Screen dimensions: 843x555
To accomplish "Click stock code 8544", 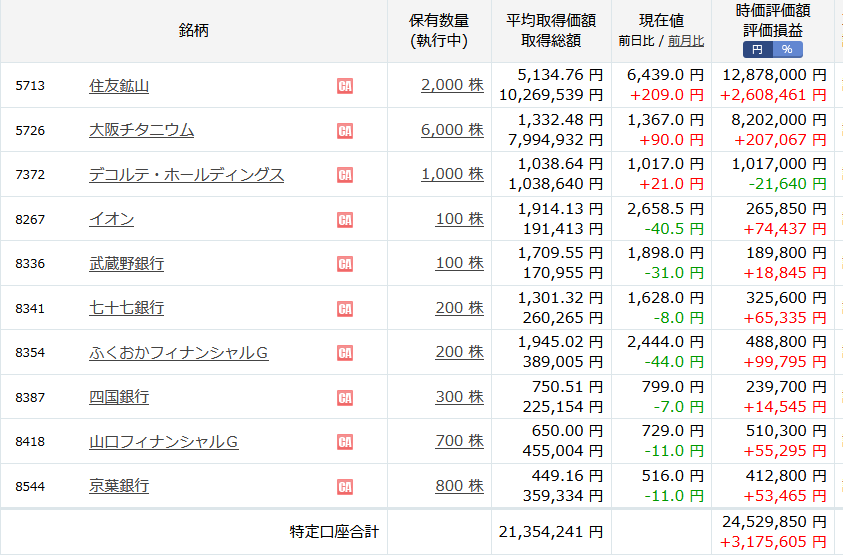I will 30,487.
